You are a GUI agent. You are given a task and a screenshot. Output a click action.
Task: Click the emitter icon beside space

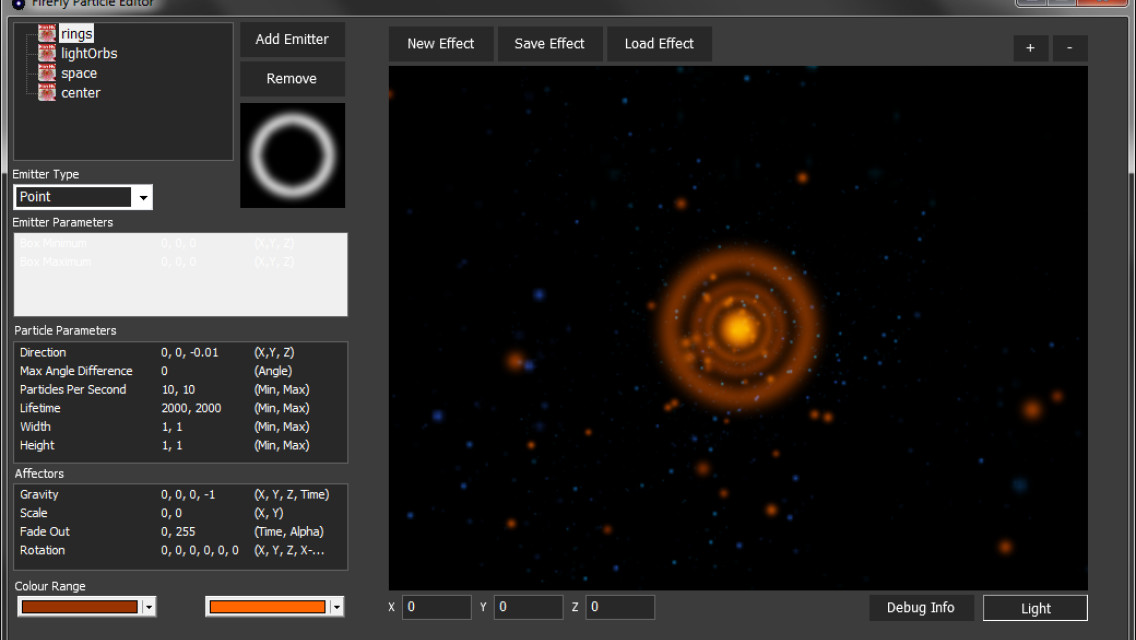[x=46, y=73]
